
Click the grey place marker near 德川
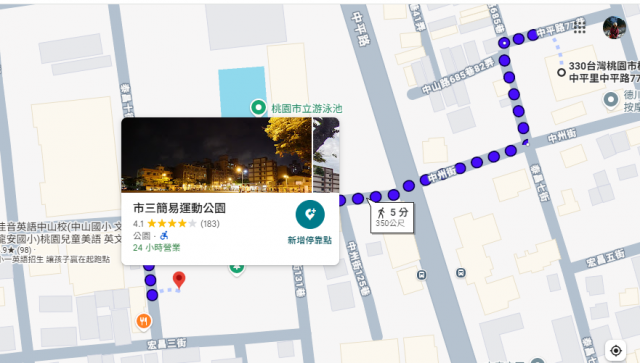[x=611, y=100]
